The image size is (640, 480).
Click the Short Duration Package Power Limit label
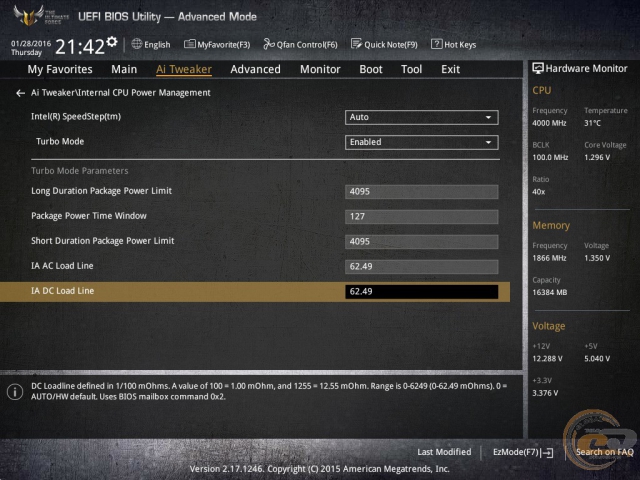click(x=102, y=241)
